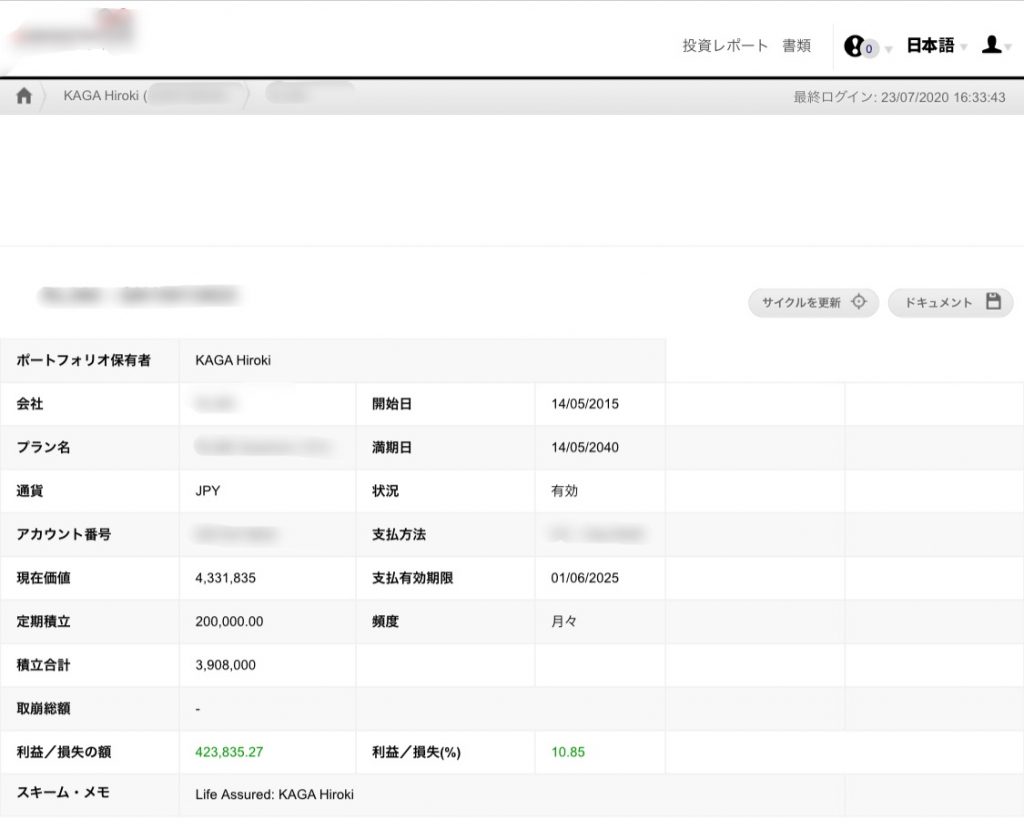This screenshot has width=1024, height=839.
Task: Select the KAGA Hiroki breadcrumb link
Action: [x=104, y=96]
